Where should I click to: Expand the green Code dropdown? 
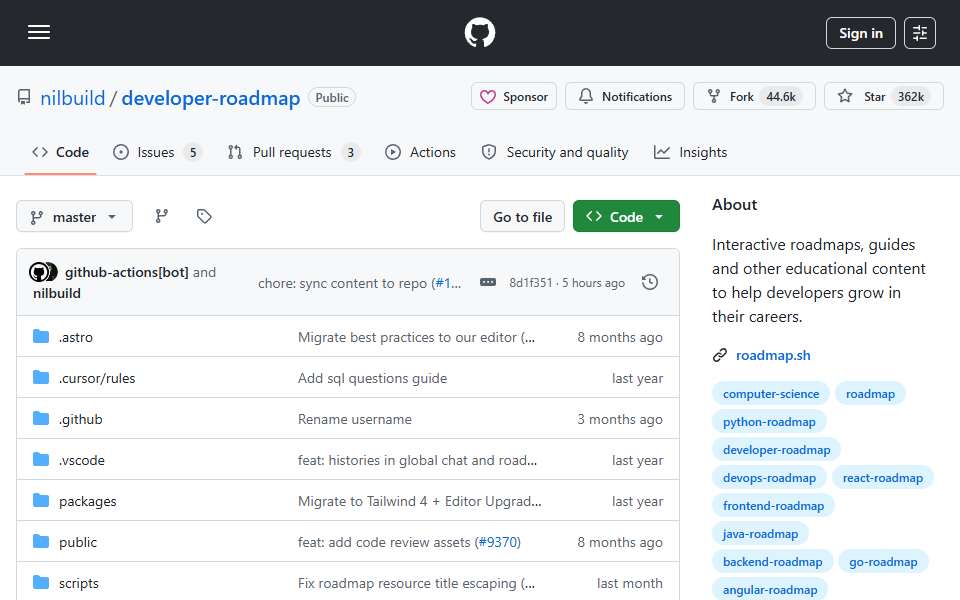click(x=626, y=217)
